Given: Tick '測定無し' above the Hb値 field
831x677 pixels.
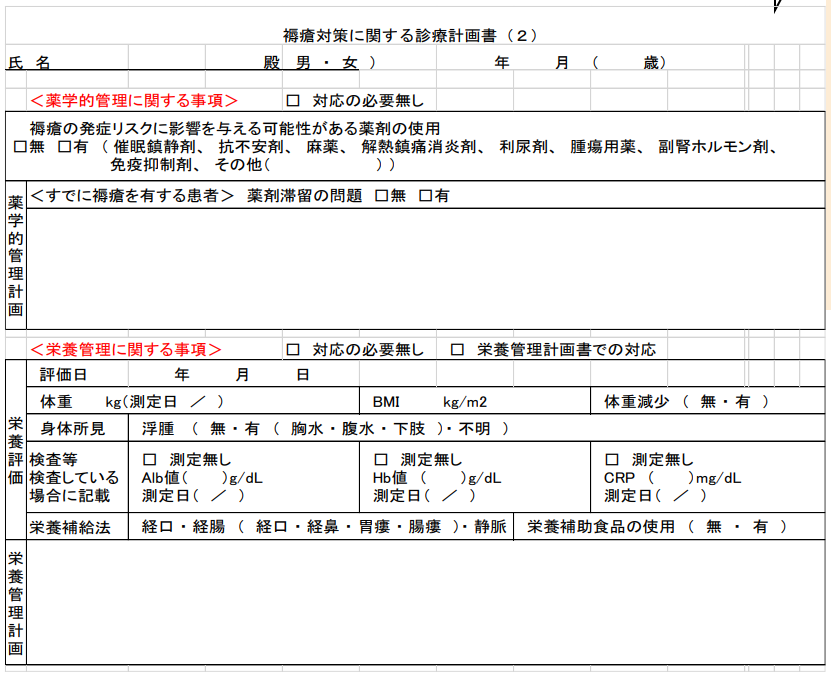Looking at the screenshot, I should 380,460.
